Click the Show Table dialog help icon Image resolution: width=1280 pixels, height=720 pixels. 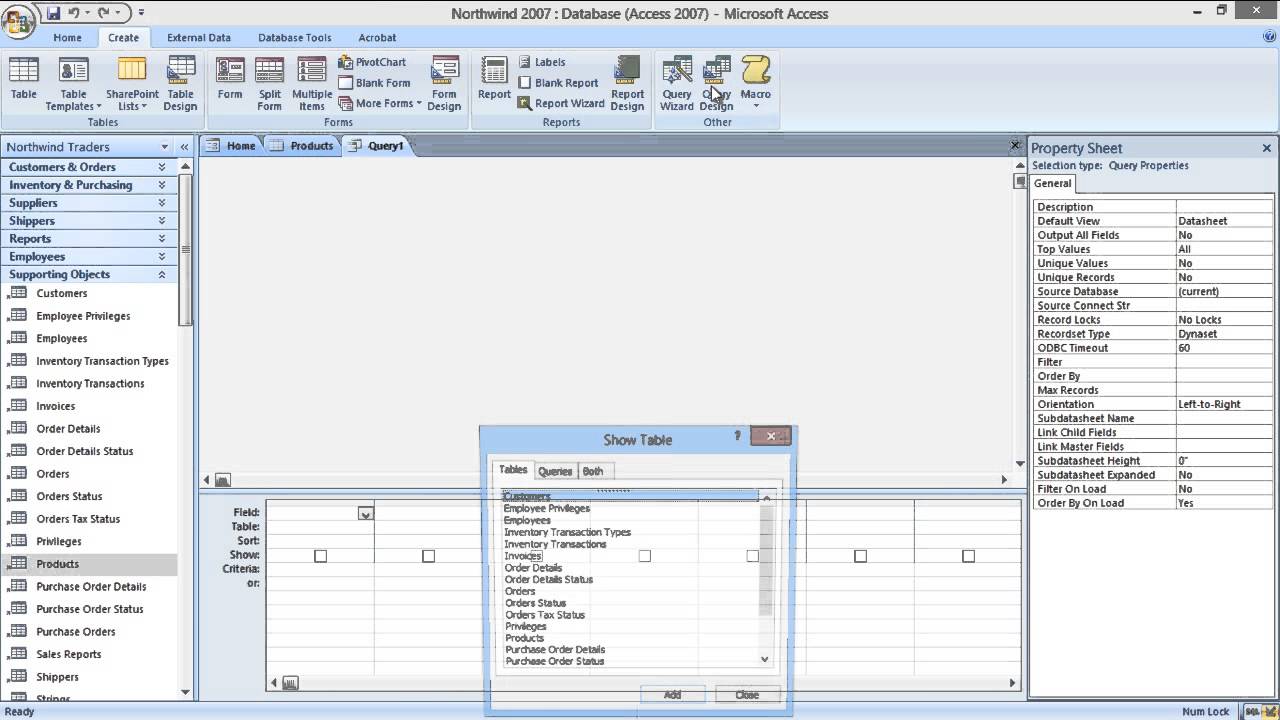point(737,436)
